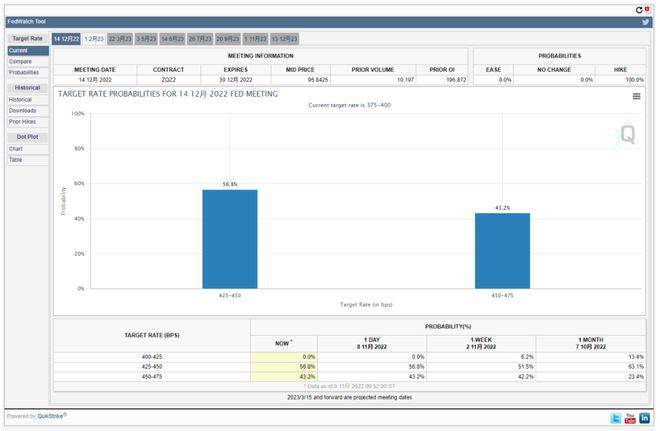660x431 pixels.
Task: Click the 56.8% bar for 425-450
Action: (230, 238)
